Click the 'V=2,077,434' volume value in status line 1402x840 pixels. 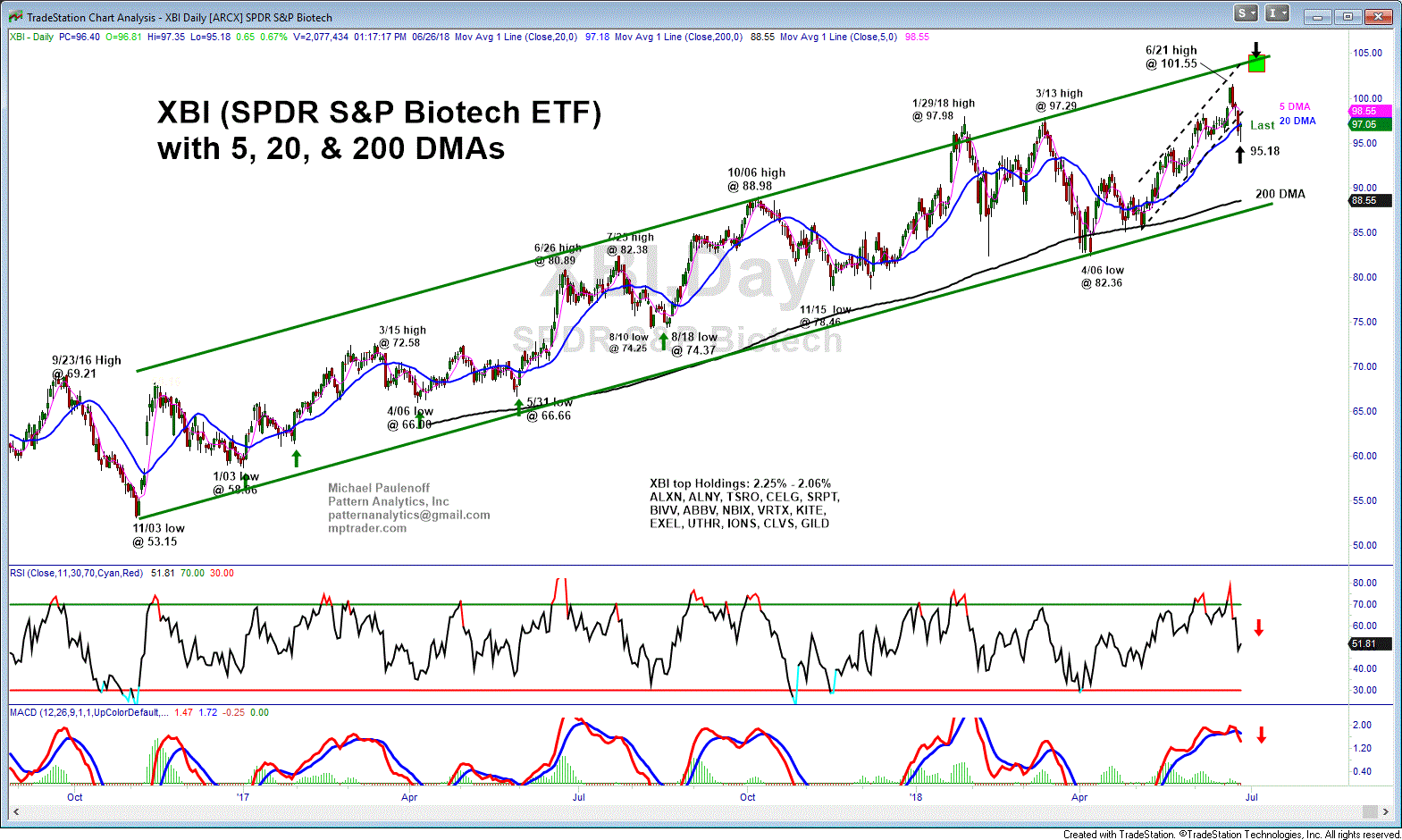point(321,38)
